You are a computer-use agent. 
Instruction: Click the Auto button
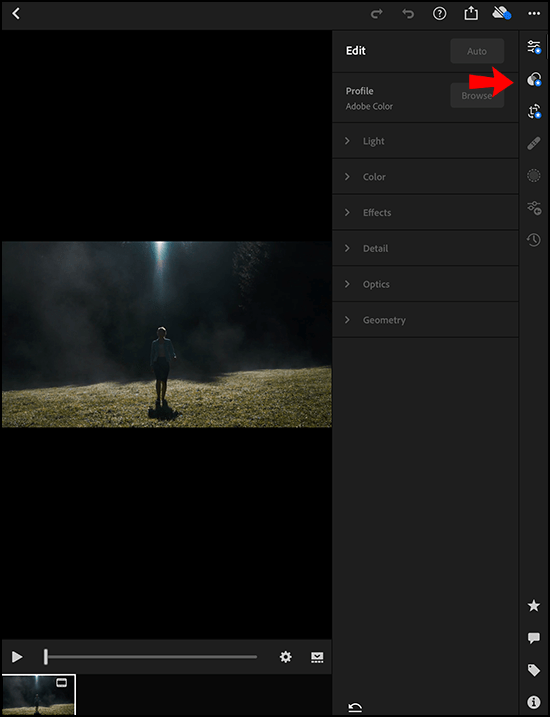(477, 51)
